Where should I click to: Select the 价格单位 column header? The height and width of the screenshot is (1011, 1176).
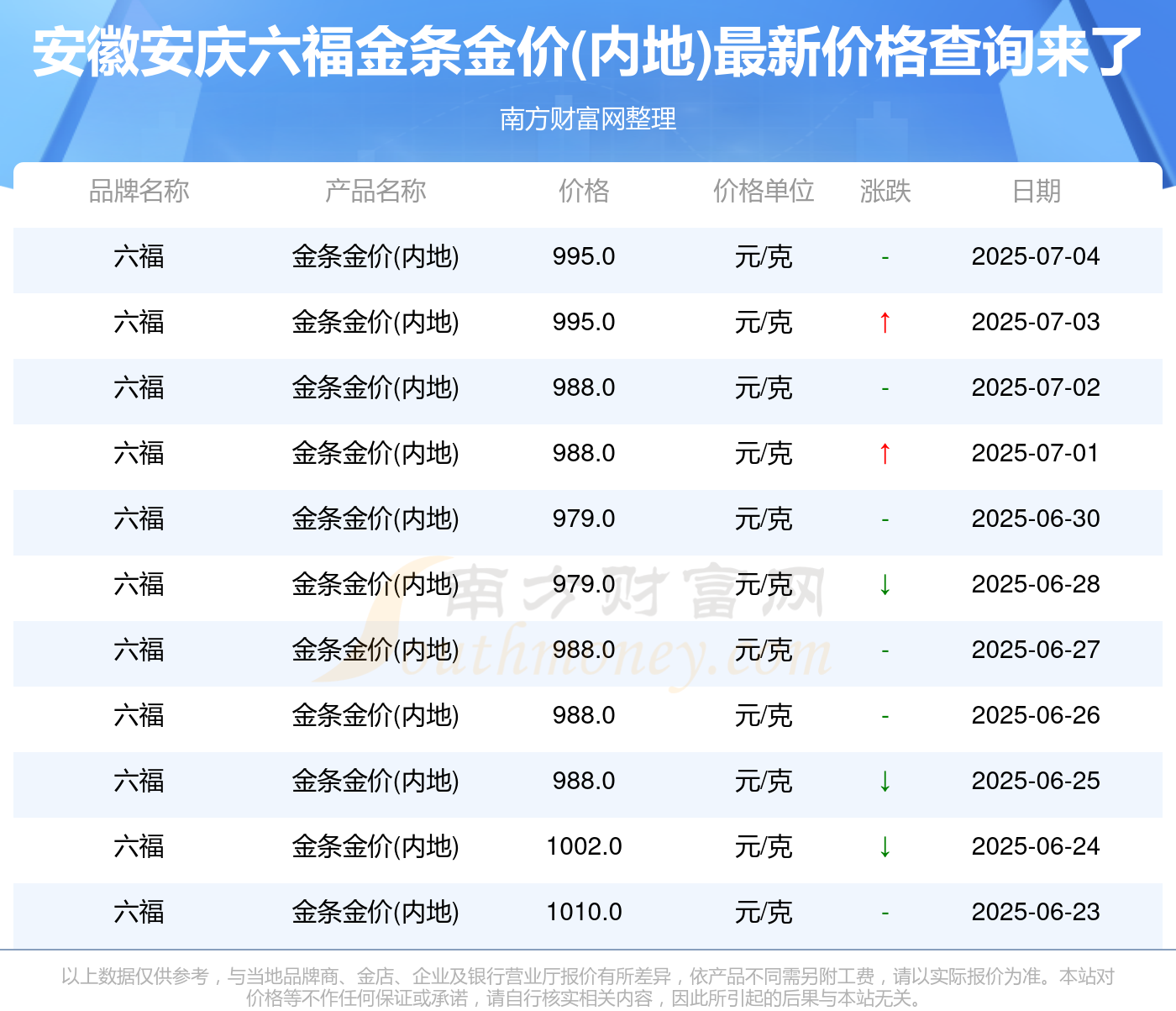point(764,191)
